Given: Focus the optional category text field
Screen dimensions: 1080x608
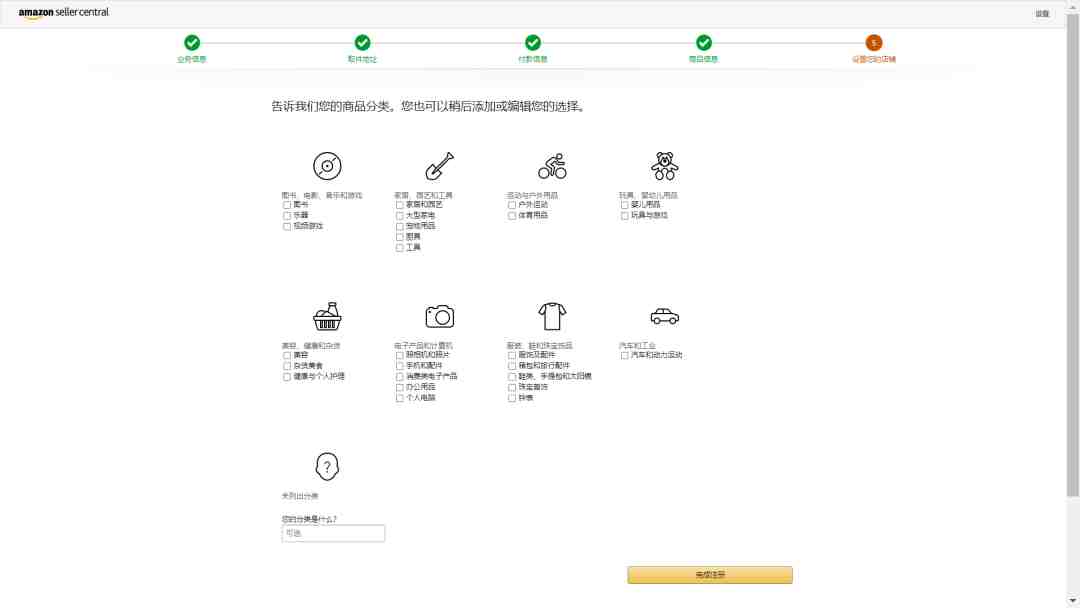Looking at the screenshot, I should coord(333,533).
